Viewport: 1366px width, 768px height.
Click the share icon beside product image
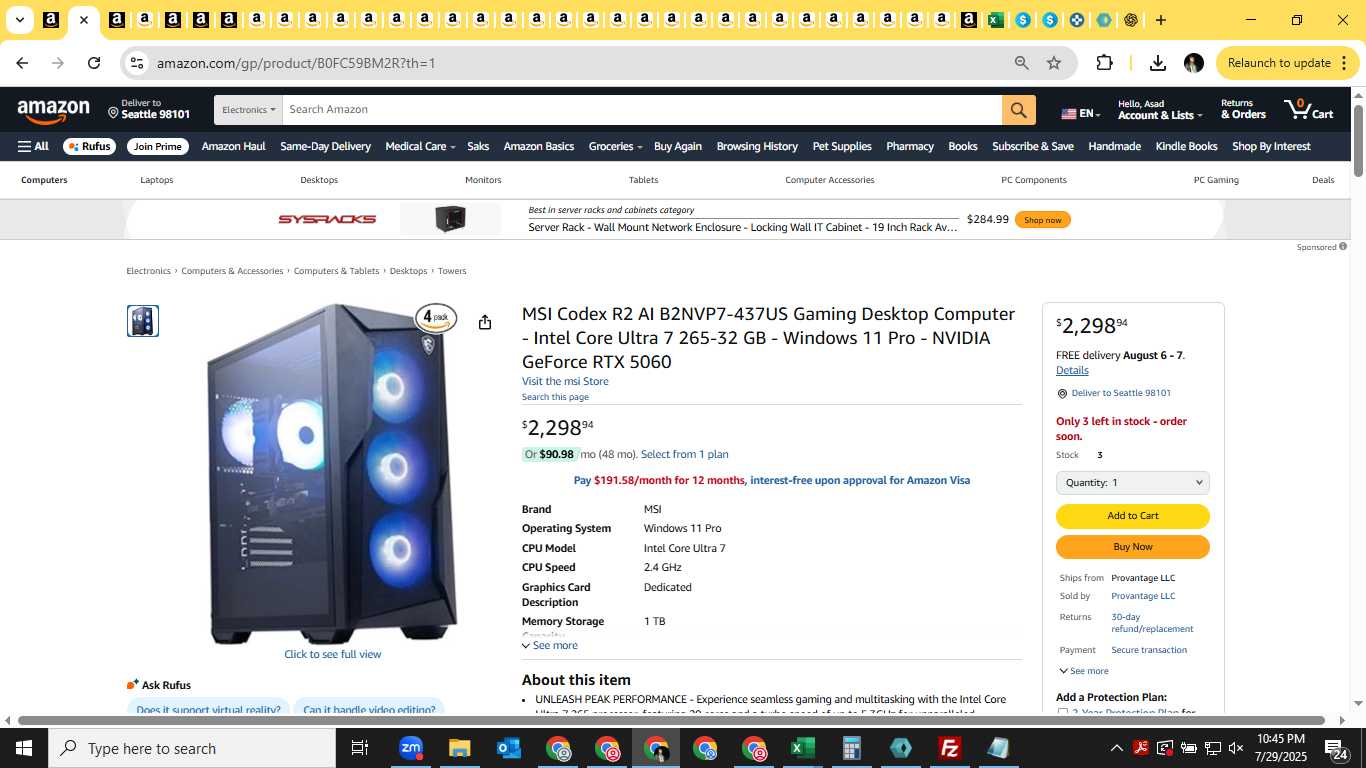point(485,322)
